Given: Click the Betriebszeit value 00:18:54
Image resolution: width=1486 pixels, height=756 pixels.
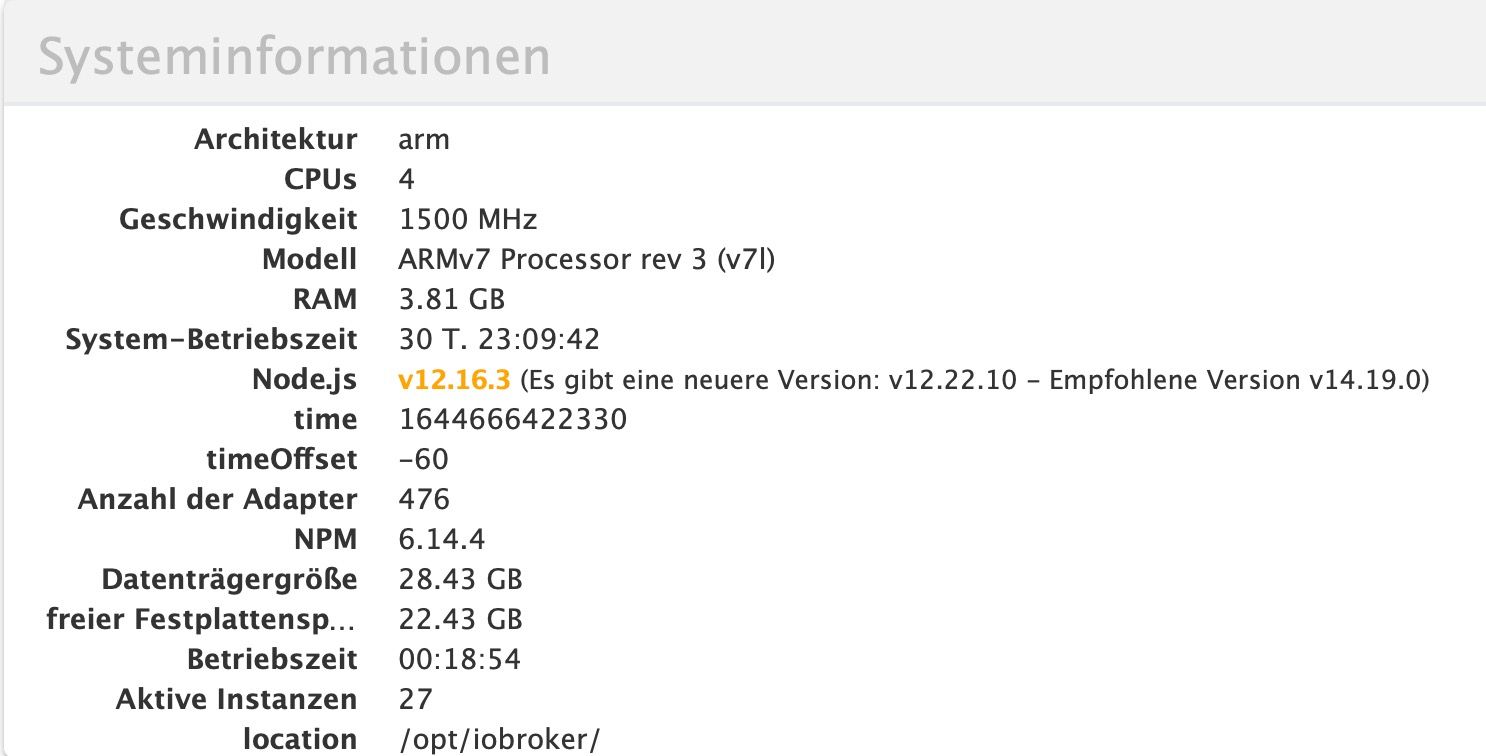Looking at the screenshot, I should 459,659.
